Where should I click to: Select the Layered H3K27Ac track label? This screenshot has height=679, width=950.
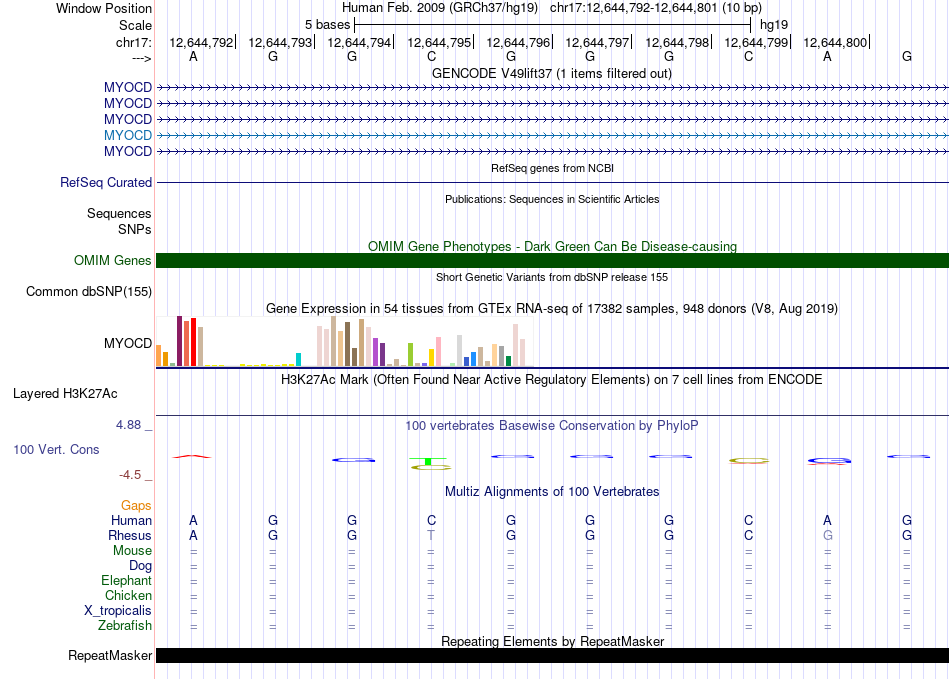coord(65,394)
